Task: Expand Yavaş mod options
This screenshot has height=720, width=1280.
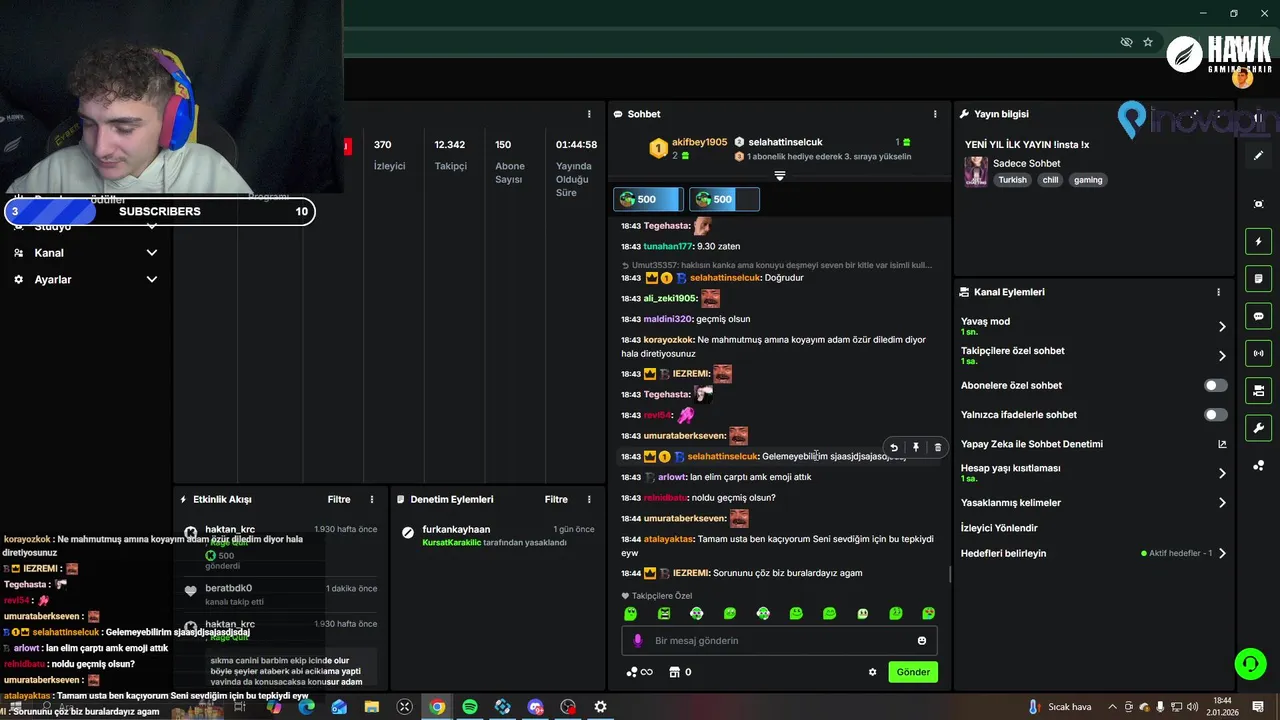Action: 1222,326
